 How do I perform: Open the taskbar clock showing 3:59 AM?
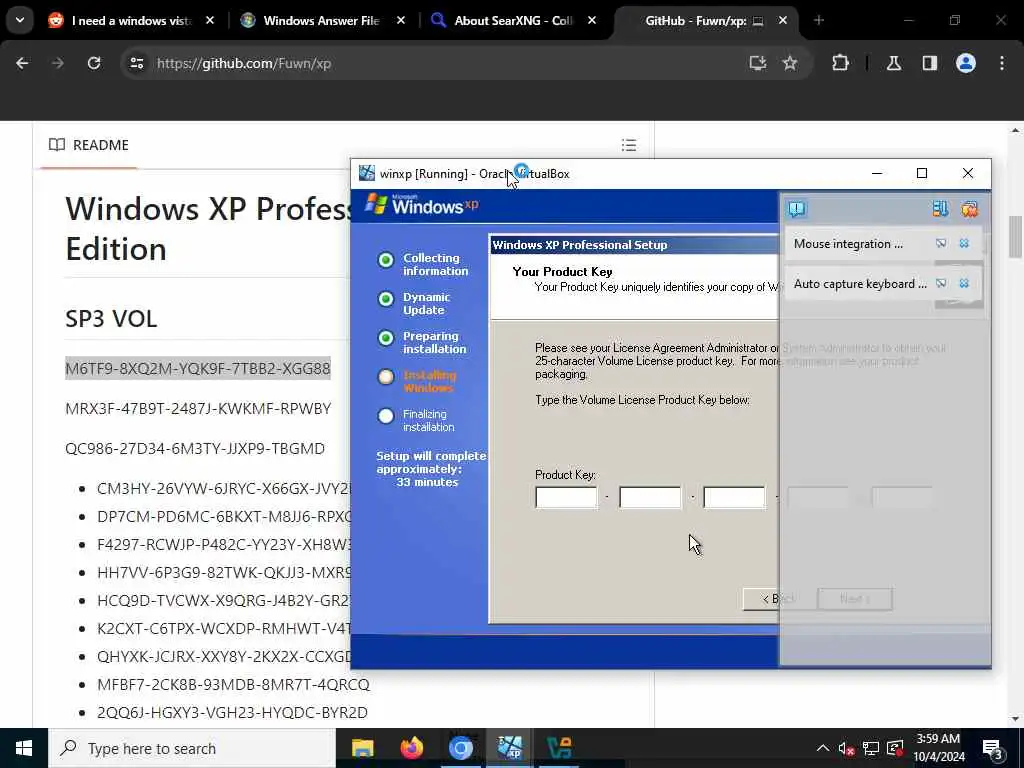pyautogui.click(x=938, y=748)
